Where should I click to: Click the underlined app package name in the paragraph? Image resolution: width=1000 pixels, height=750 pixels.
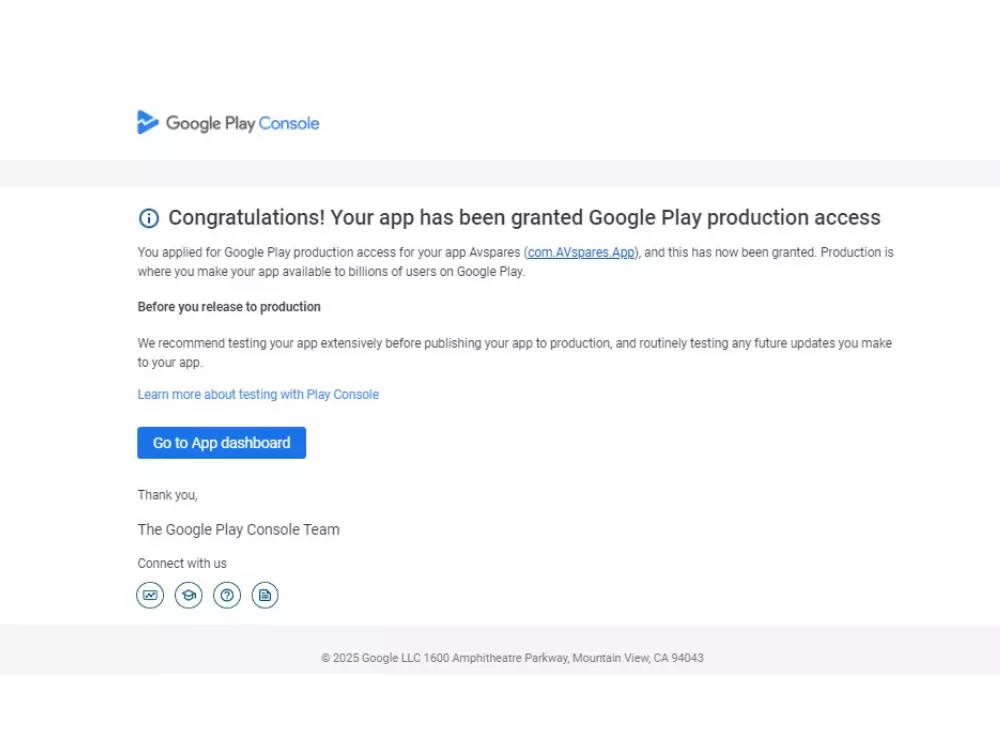click(x=580, y=252)
